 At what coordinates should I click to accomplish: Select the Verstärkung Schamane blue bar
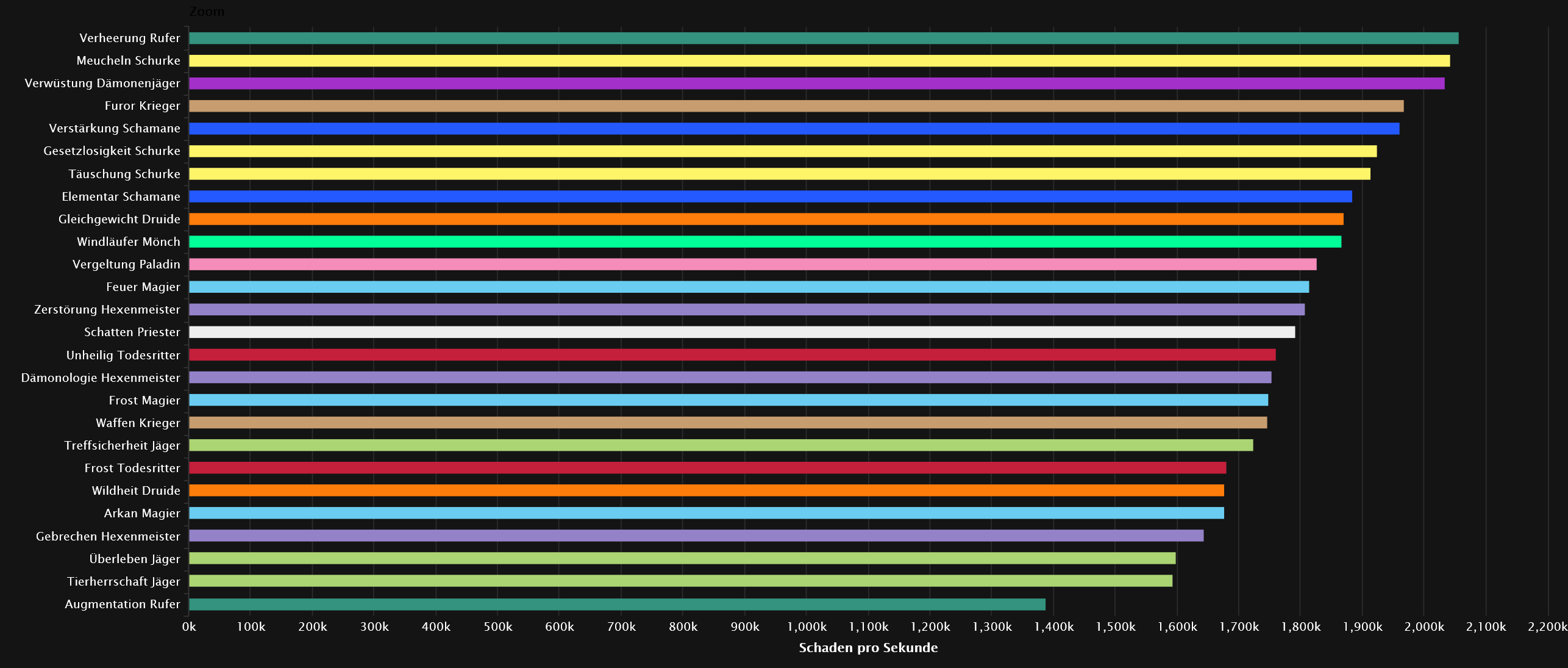tap(794, 128)
